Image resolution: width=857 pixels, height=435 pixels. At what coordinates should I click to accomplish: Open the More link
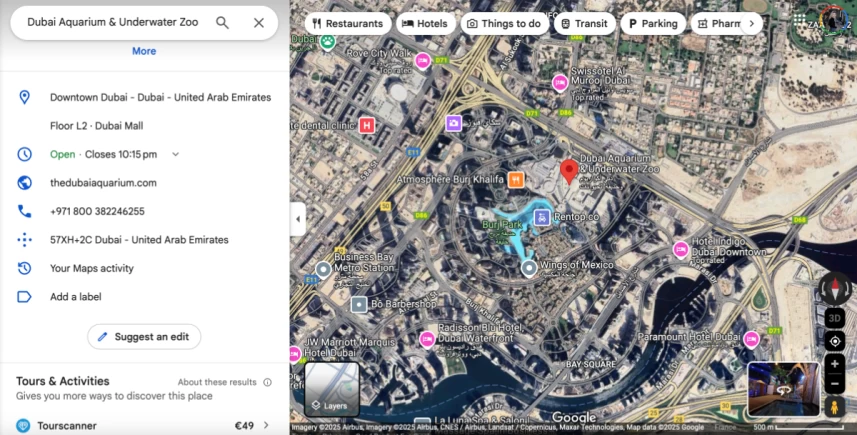[x=144, y=51]
